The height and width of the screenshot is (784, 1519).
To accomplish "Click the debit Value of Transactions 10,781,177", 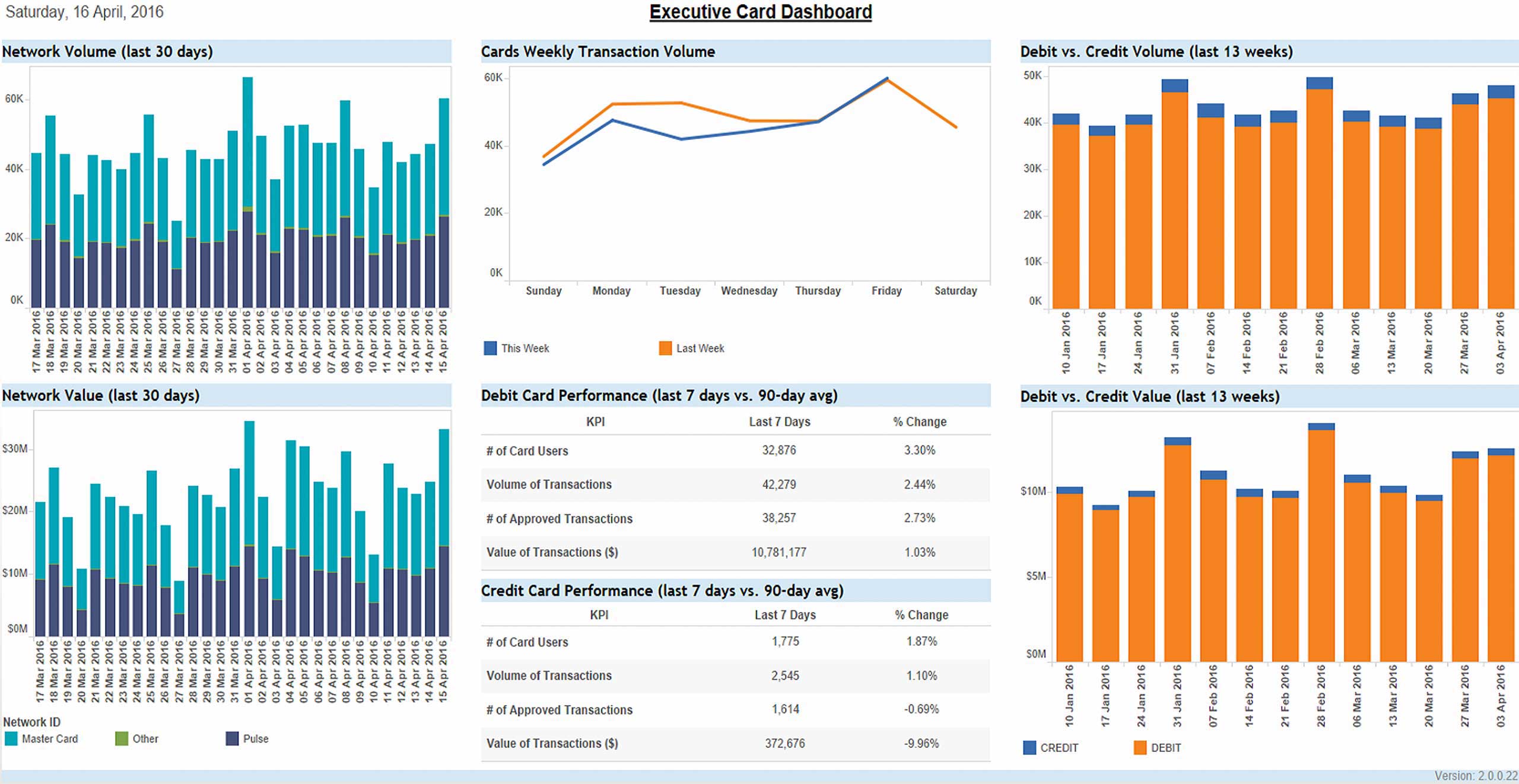I will pyautogui.click(x=778, y=552).
